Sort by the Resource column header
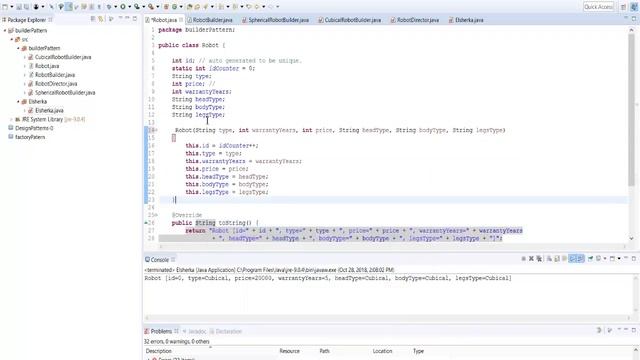Image resolution: width=640 pixels, height=360 pixels. [289, 351]
